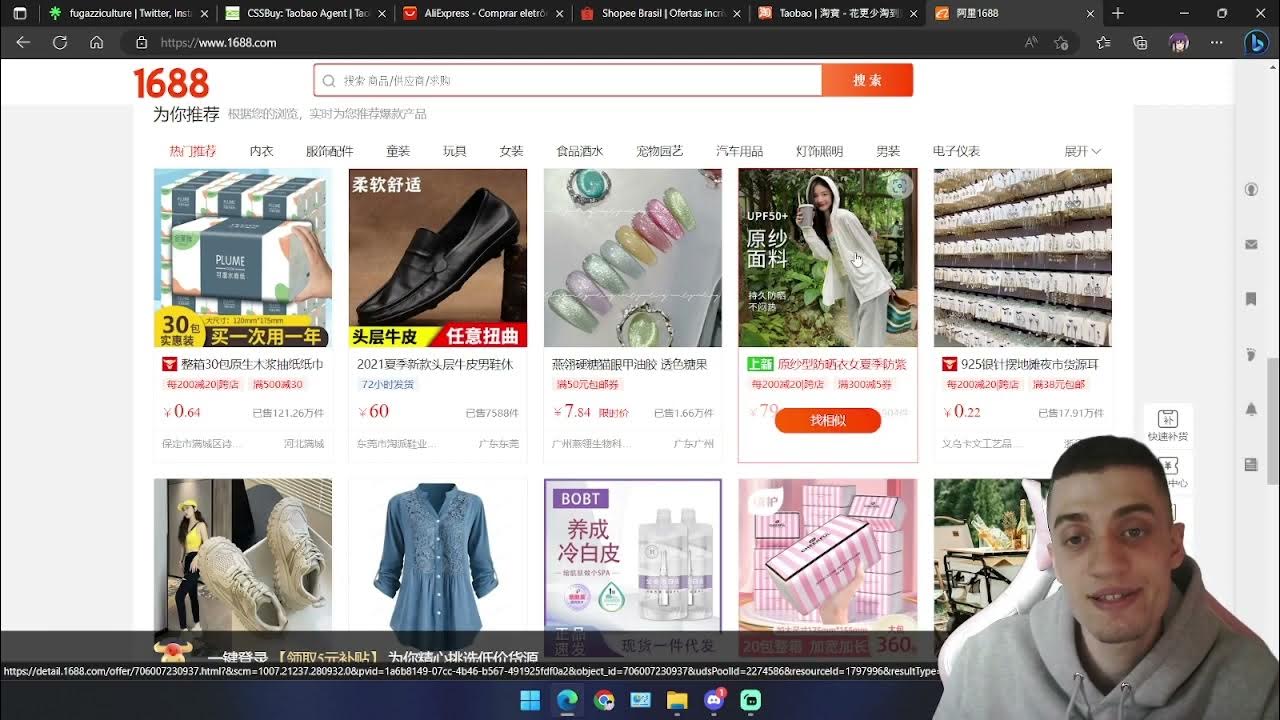Open the browser home page icon
Viewport: 1280px width, 720px height.
[x=96, y=43]
